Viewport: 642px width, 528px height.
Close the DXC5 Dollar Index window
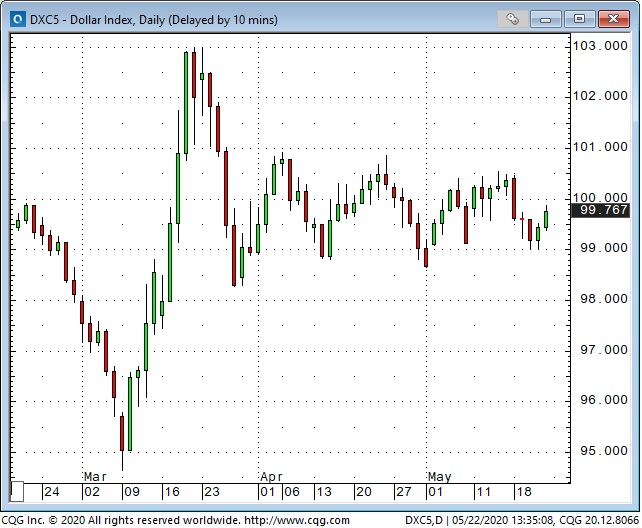click(613, 19)
